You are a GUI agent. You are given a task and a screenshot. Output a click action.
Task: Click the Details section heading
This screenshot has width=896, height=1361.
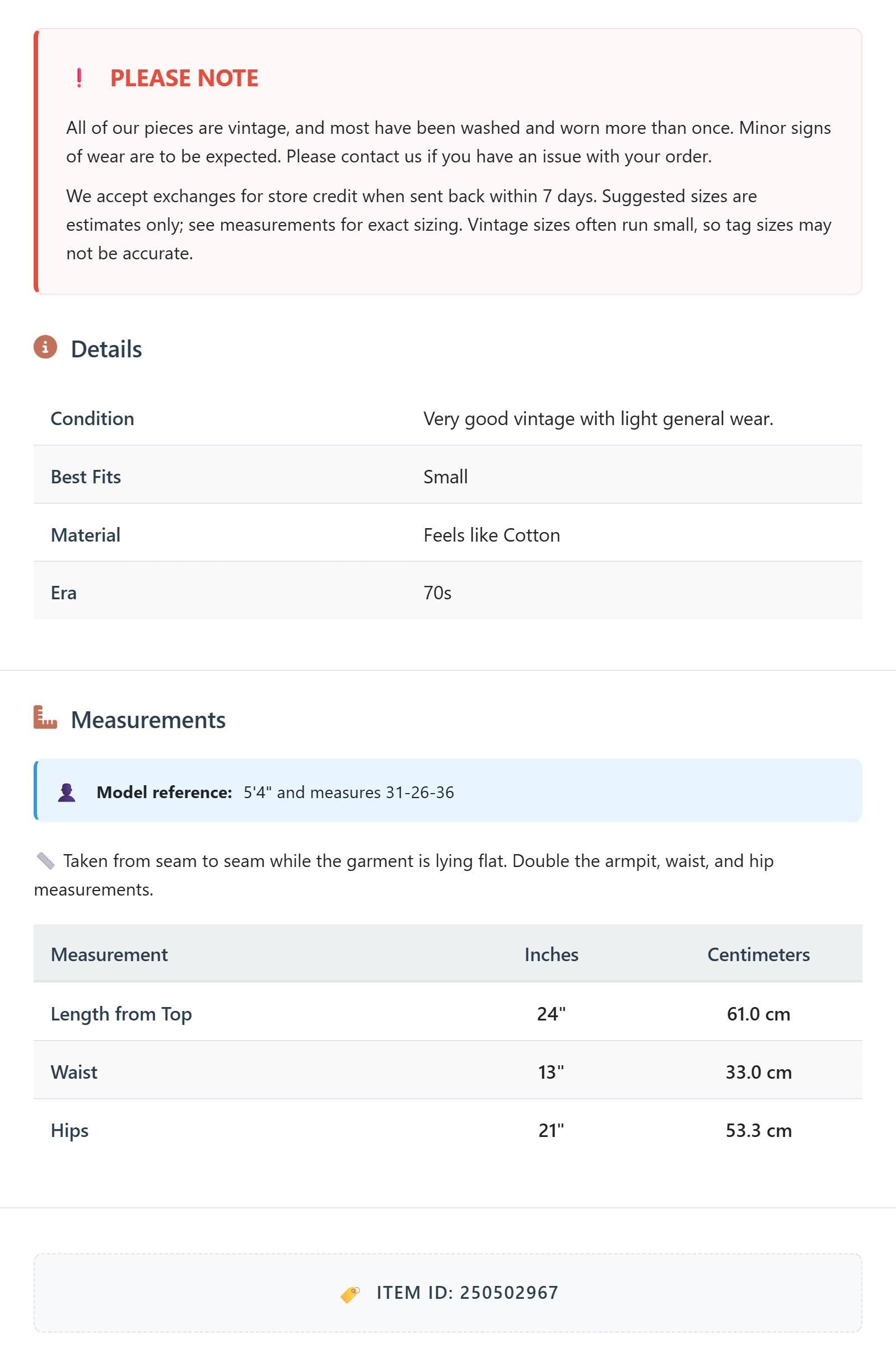coord(106,349)
